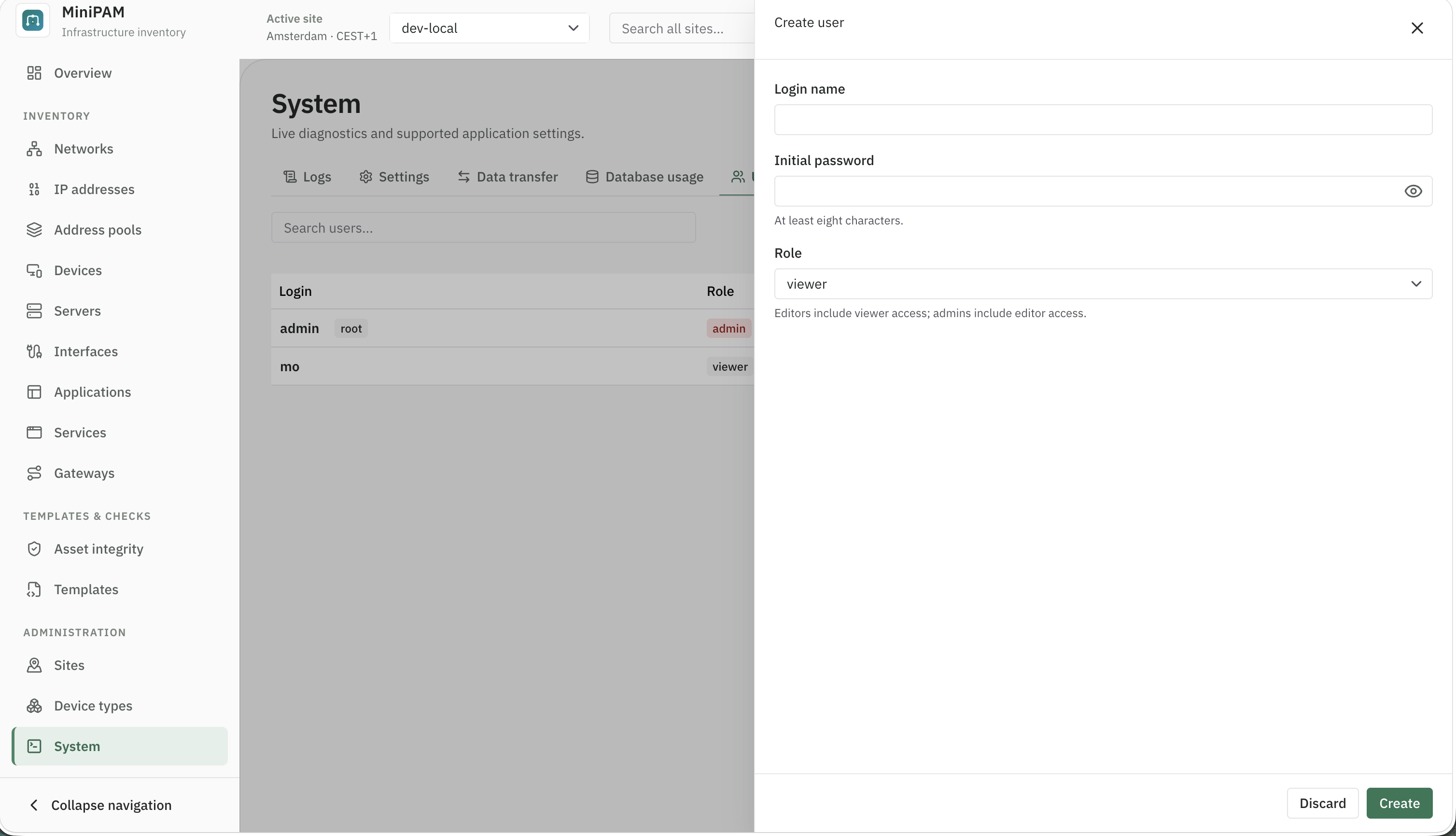Open the Data transfer tab
Image resolution: width=1456 pixels, height=836 pixels.
(507, 177)
